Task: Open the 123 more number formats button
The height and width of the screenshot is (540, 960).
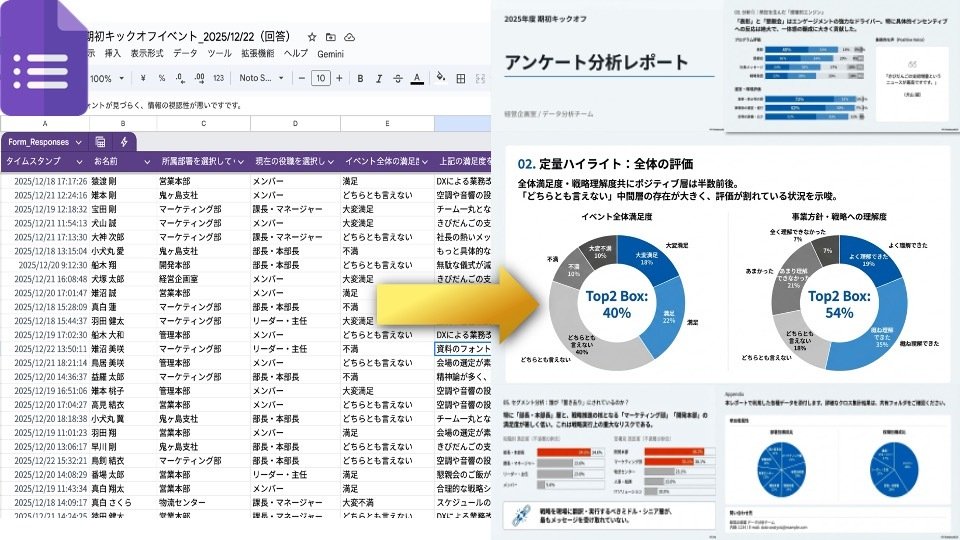Action: (219, 78)
